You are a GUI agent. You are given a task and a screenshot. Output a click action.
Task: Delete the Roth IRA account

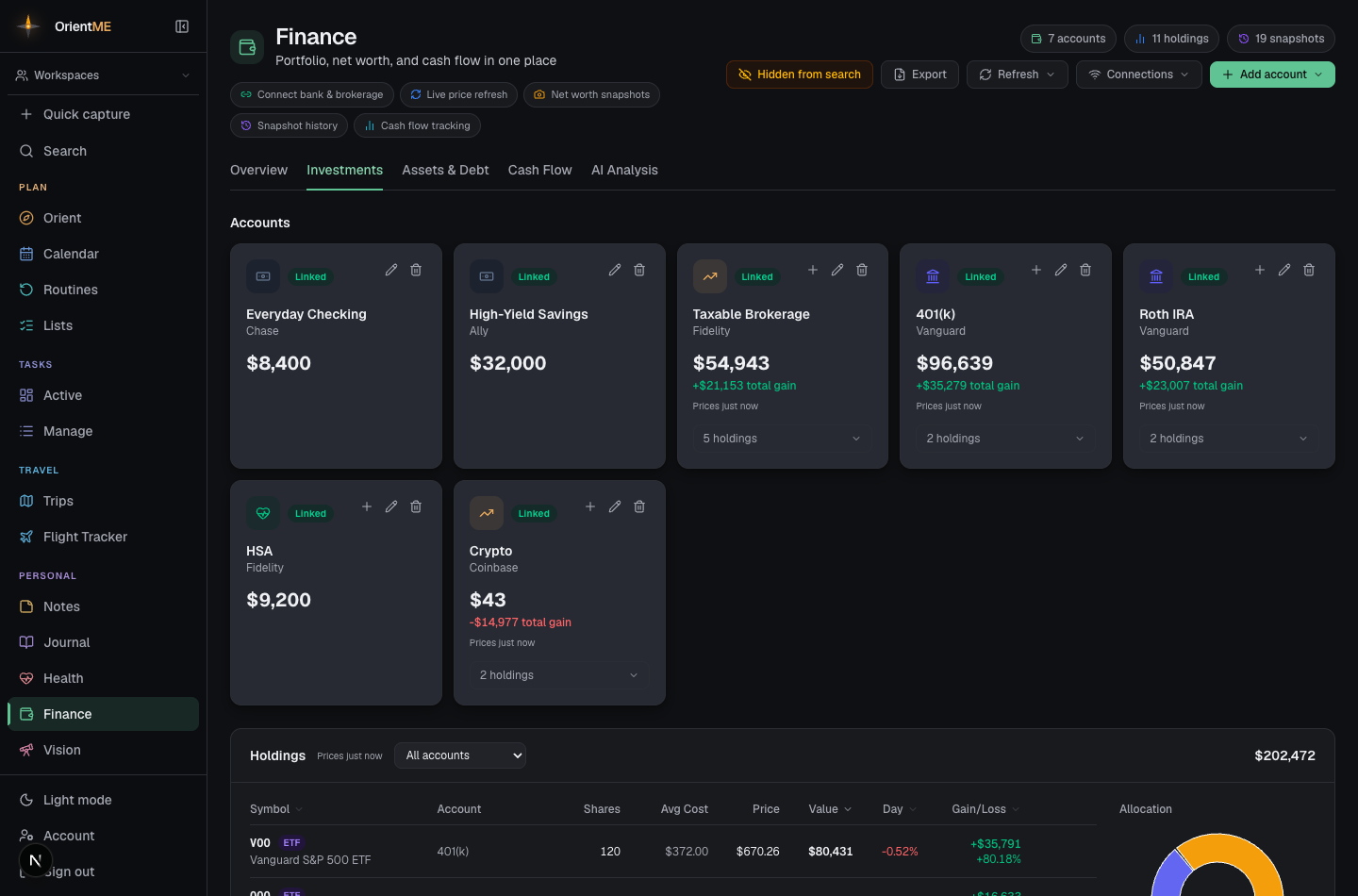point(1309,270)
